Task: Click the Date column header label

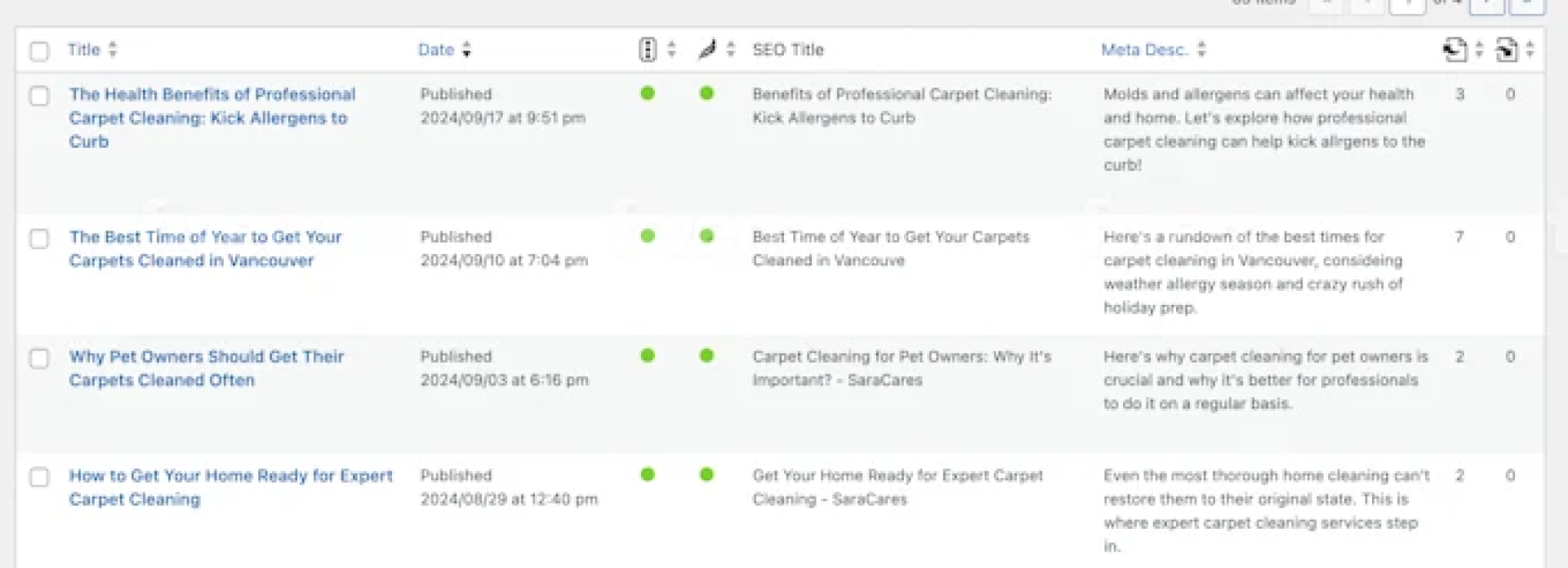Action: point(435,50)
